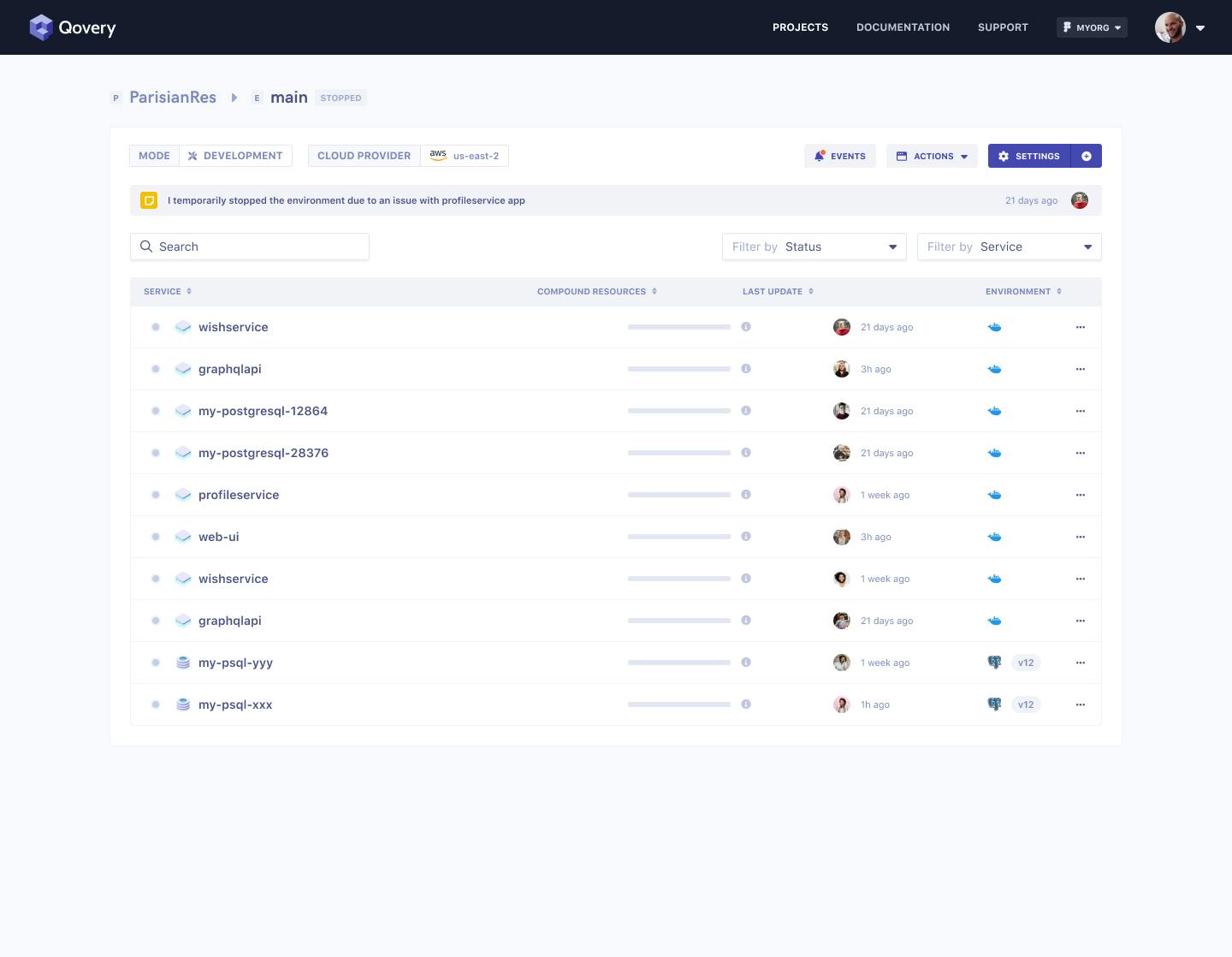
Task: Click the MODE DEVELOPMENT badge
Action: coord(210,156)
